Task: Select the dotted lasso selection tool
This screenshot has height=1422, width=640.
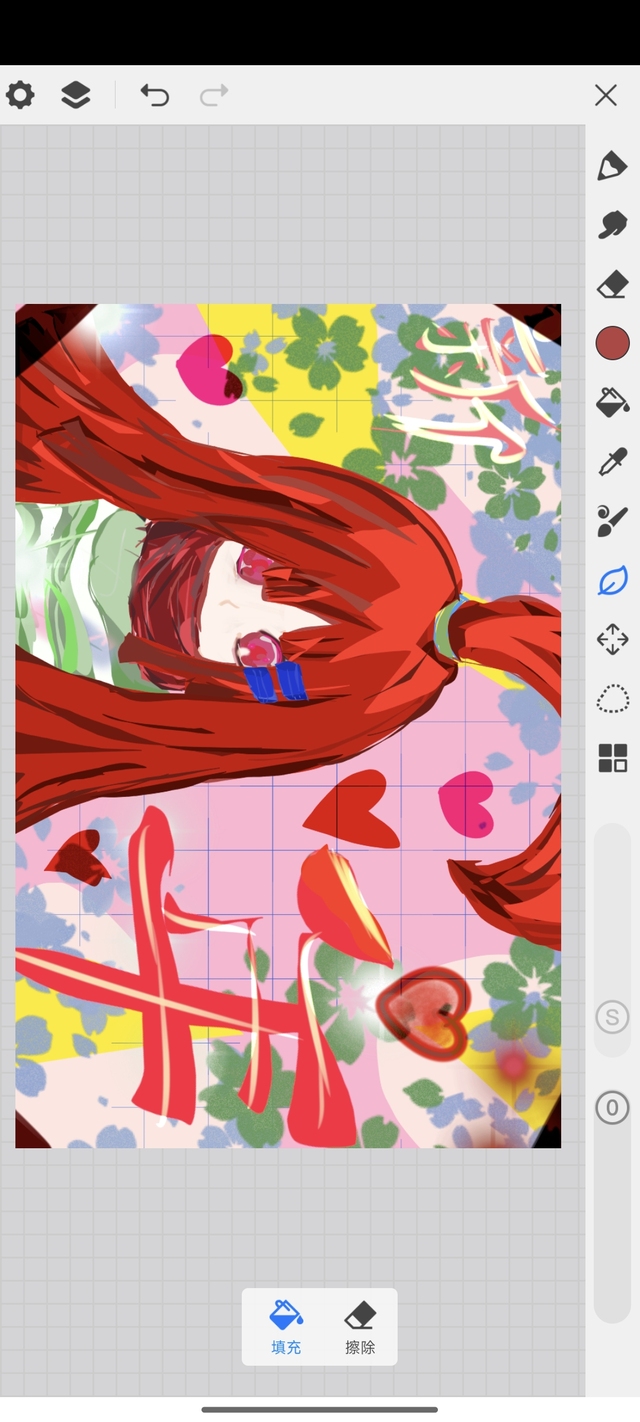Action: (x=612, y=698)
